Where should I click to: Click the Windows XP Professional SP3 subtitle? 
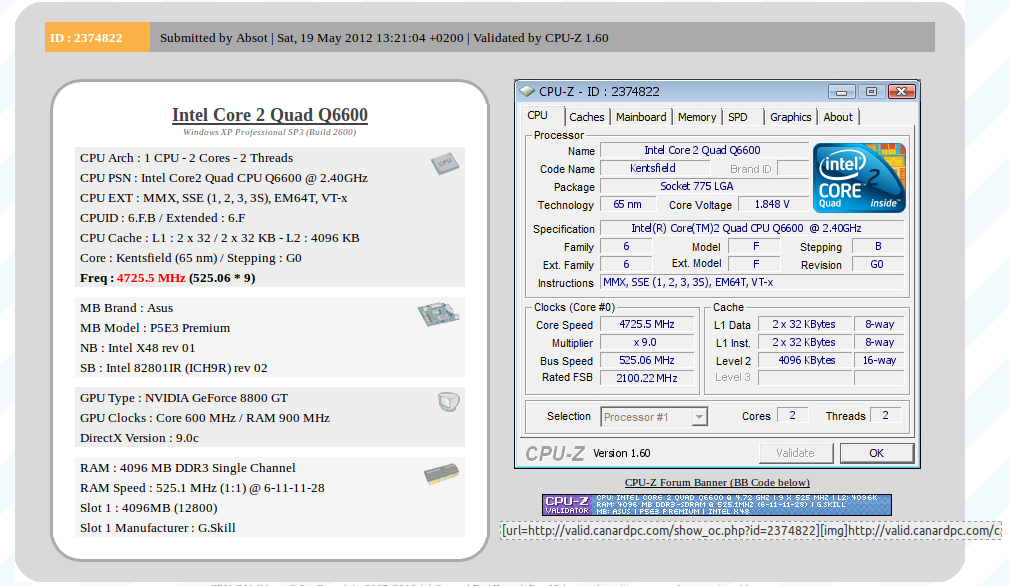(270, 132)
